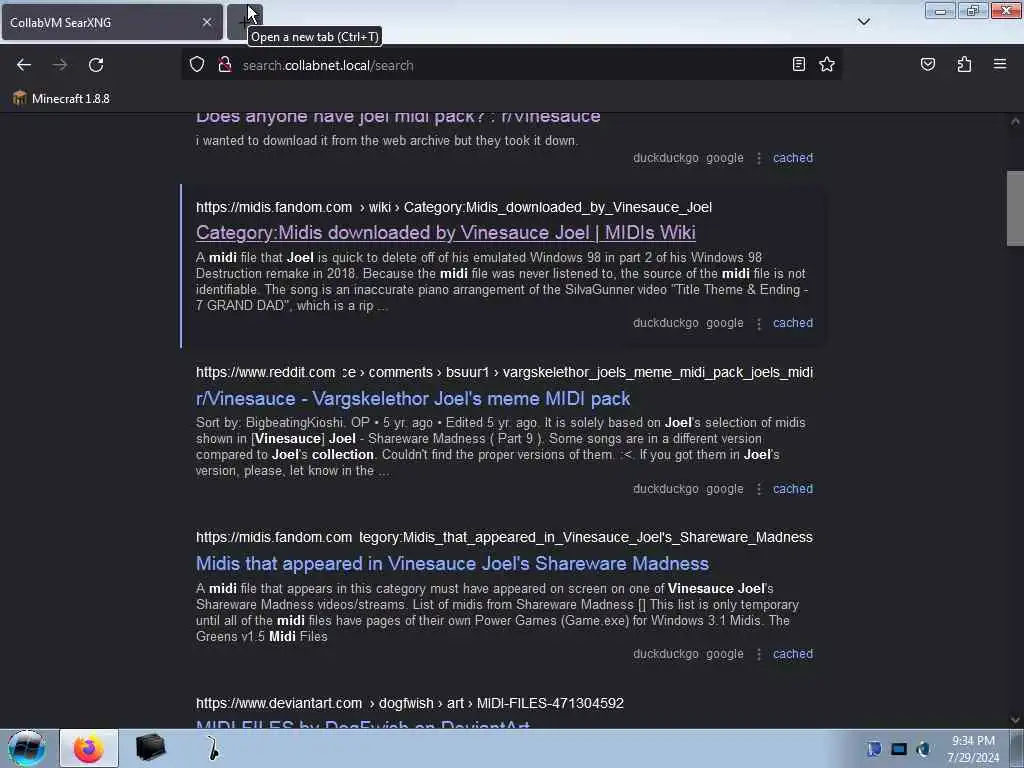Click the deviantart.com MIDI-FILES URL

pos(409,703)
